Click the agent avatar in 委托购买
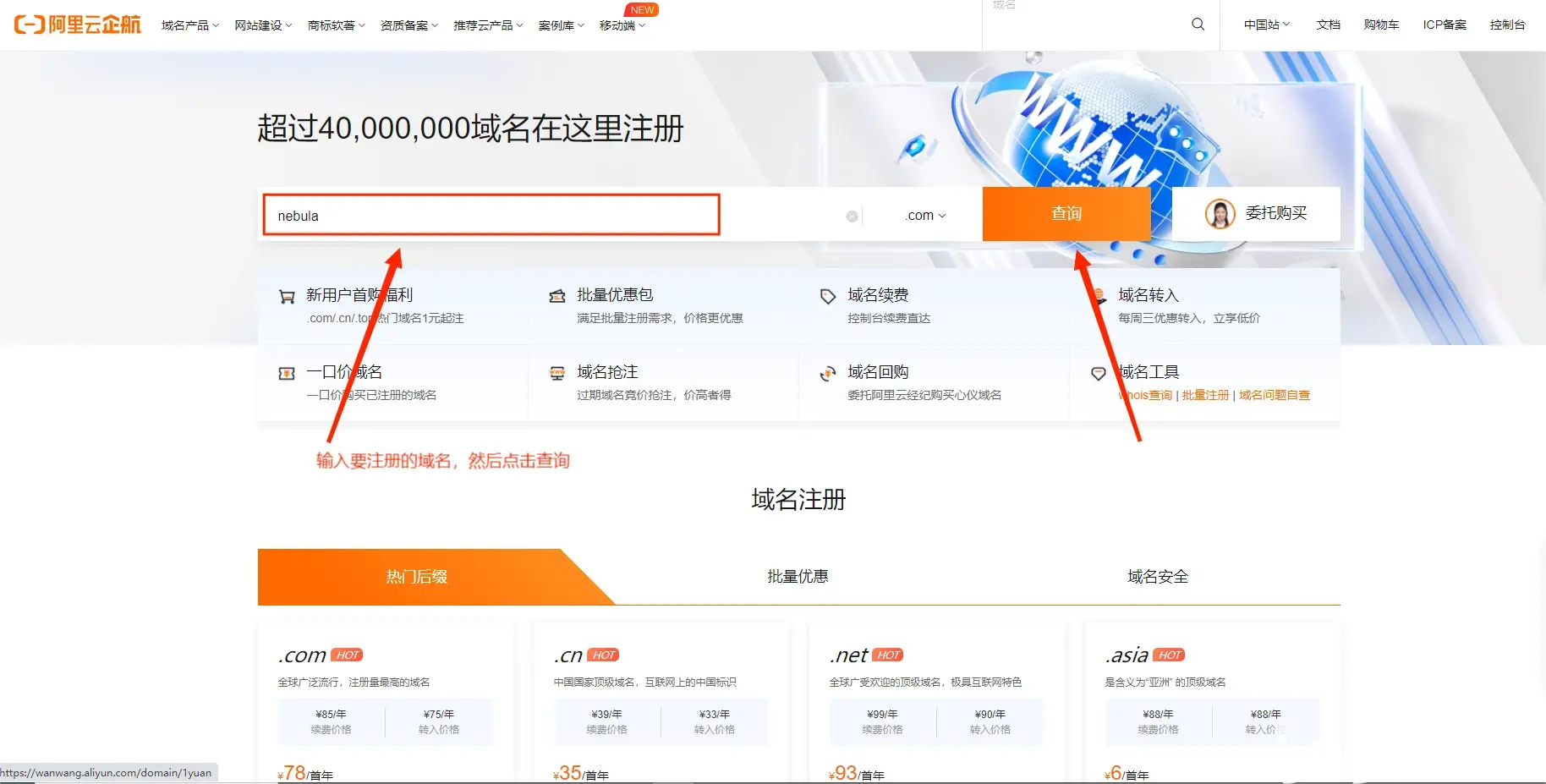 coord(1220,214)
